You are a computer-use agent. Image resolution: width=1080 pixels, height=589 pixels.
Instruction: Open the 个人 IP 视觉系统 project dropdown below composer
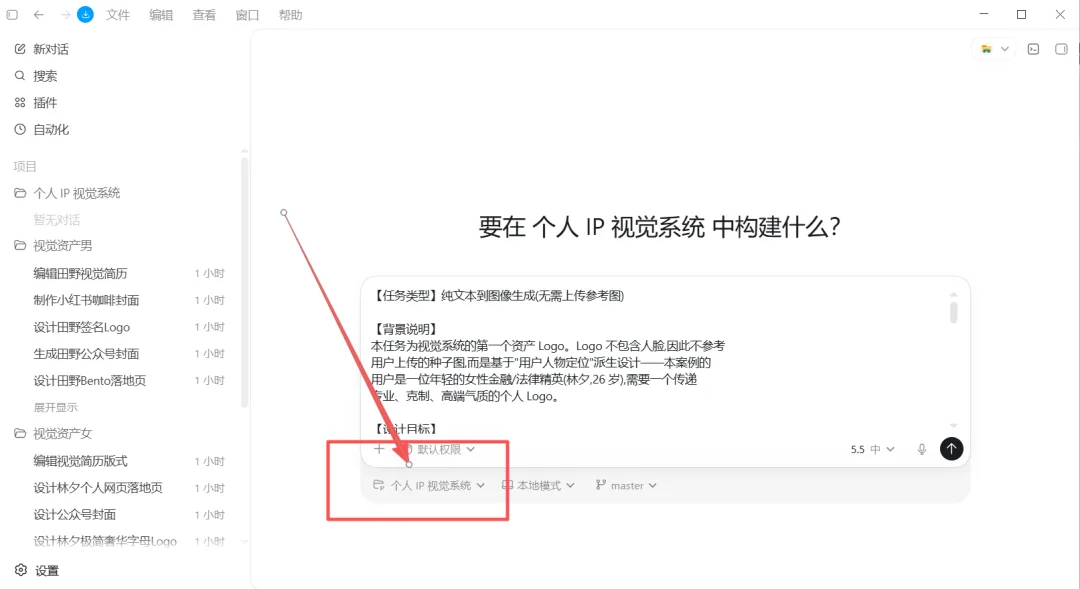click(x=428, y=486)
